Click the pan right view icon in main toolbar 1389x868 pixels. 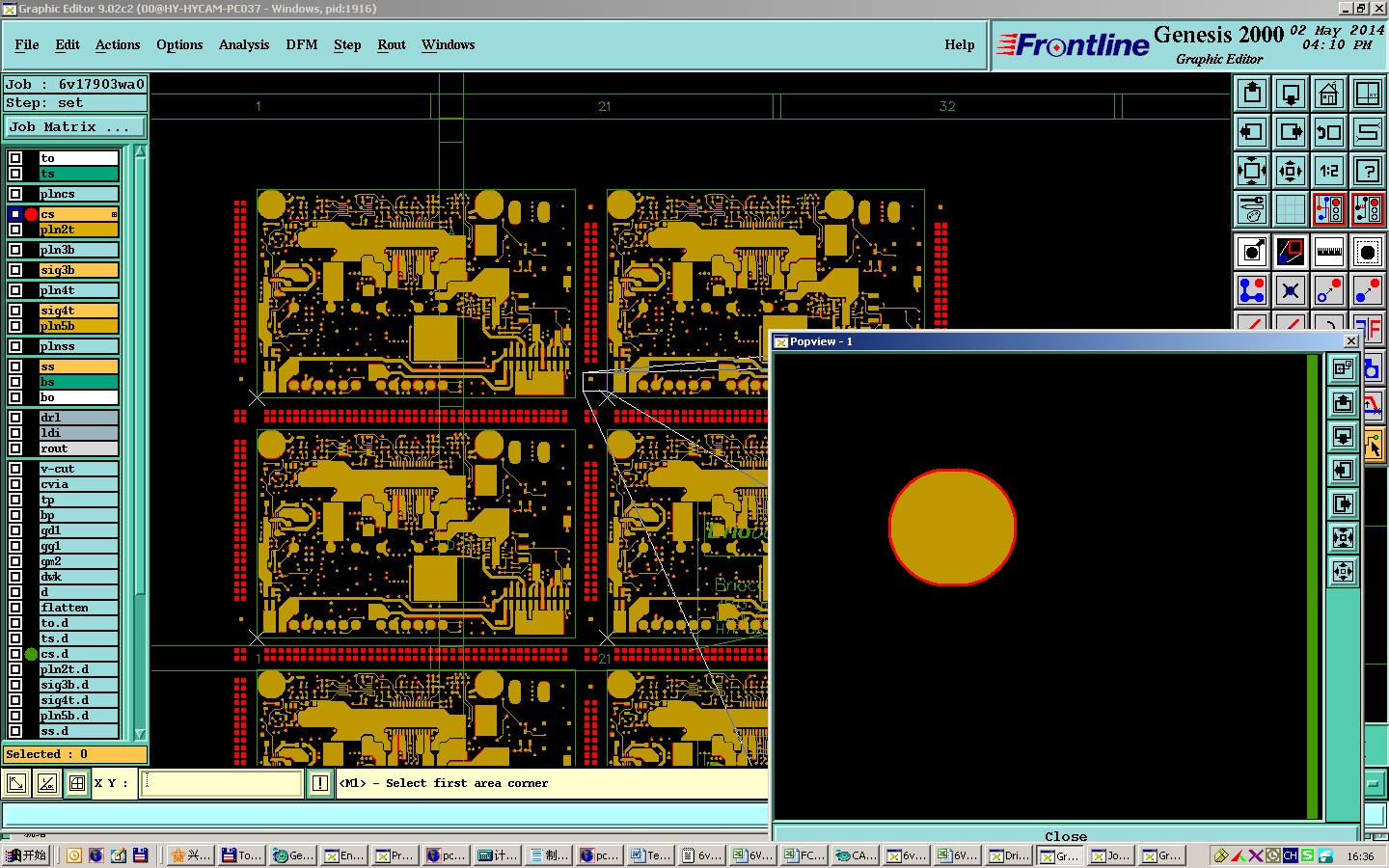[x=1291, y=132]
